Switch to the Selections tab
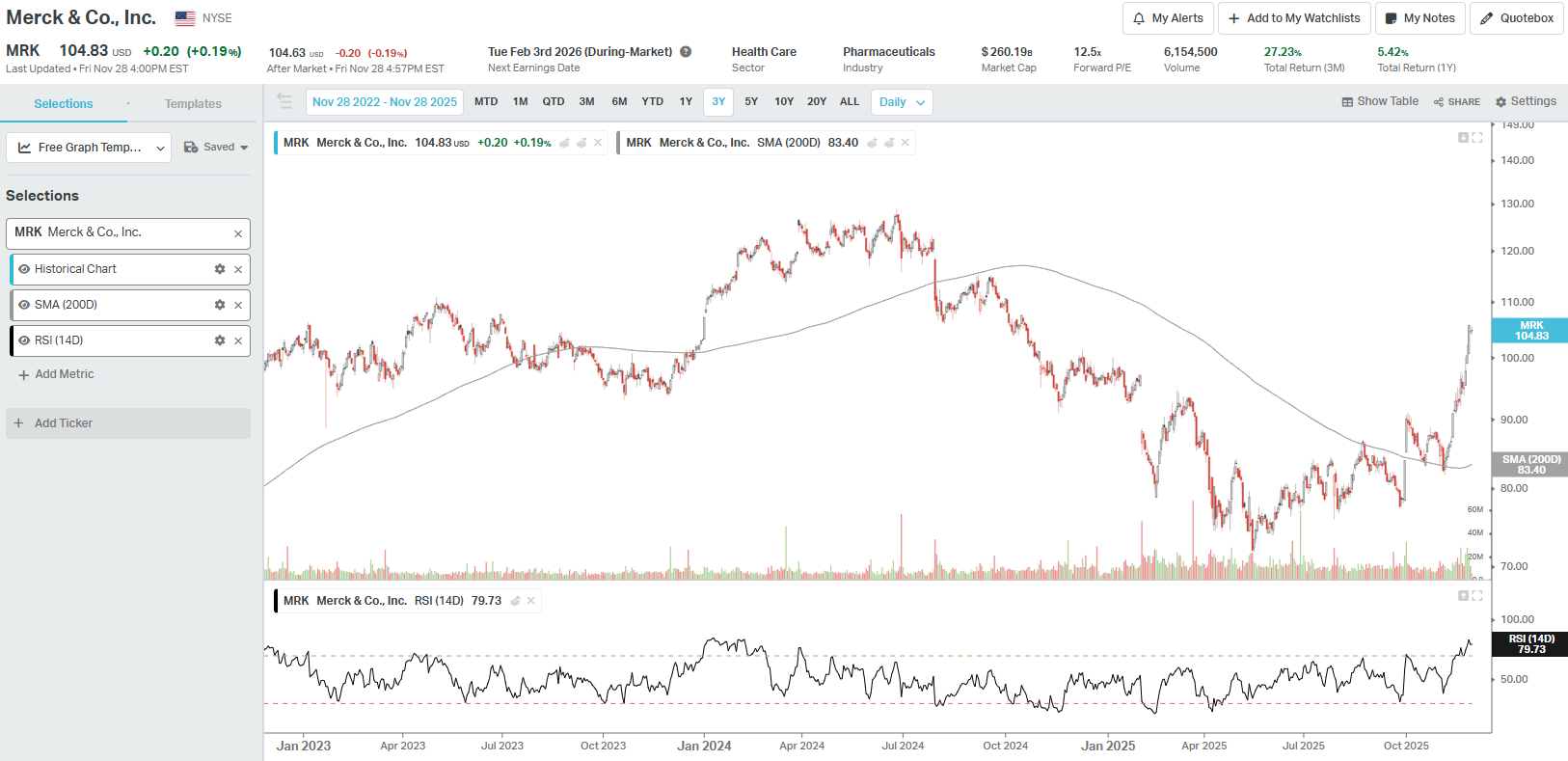This screenshot has width=1568, height=761. point(64,104)
